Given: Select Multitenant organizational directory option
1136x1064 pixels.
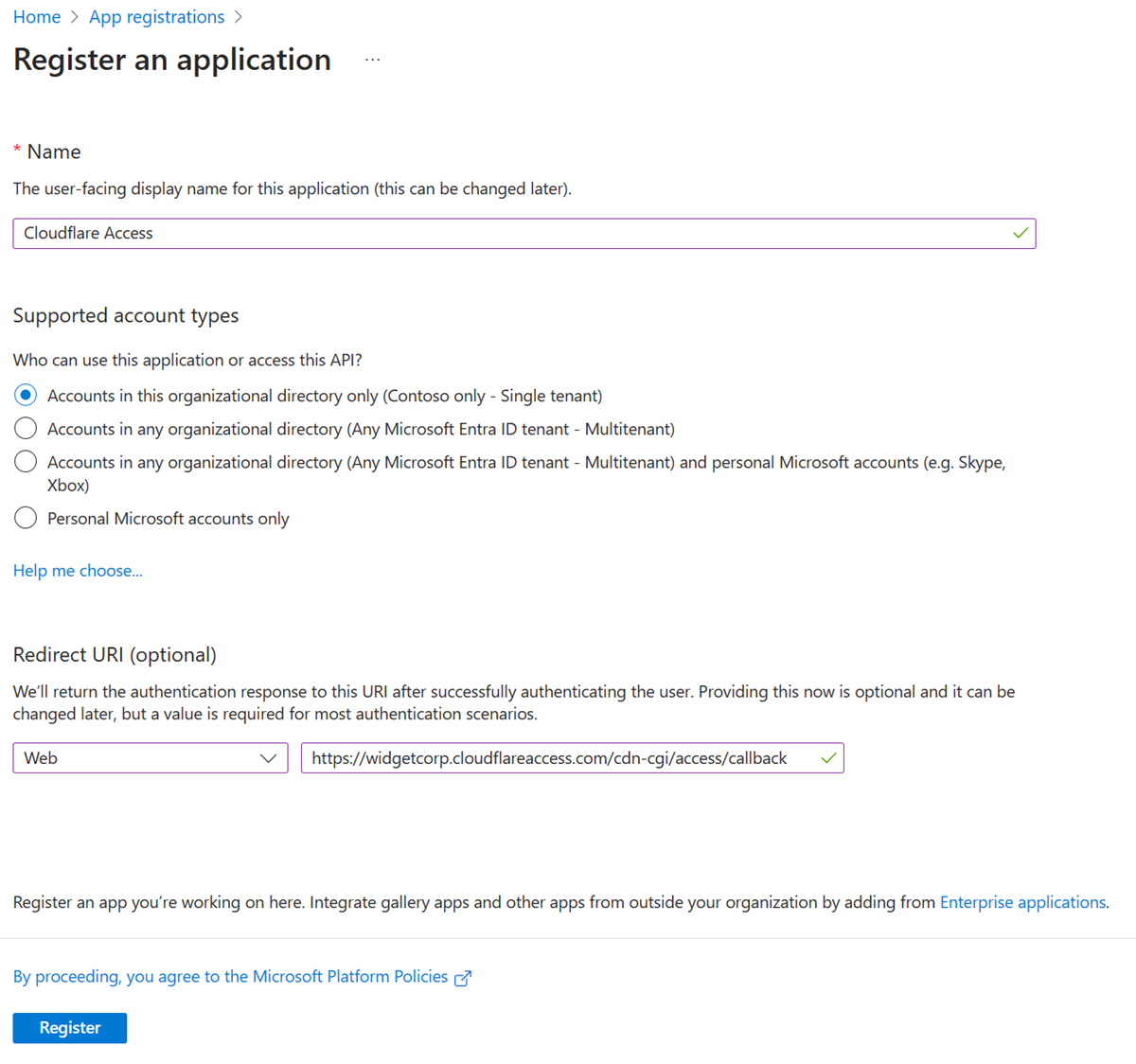Looking at the screenshot, I should 25,428.
